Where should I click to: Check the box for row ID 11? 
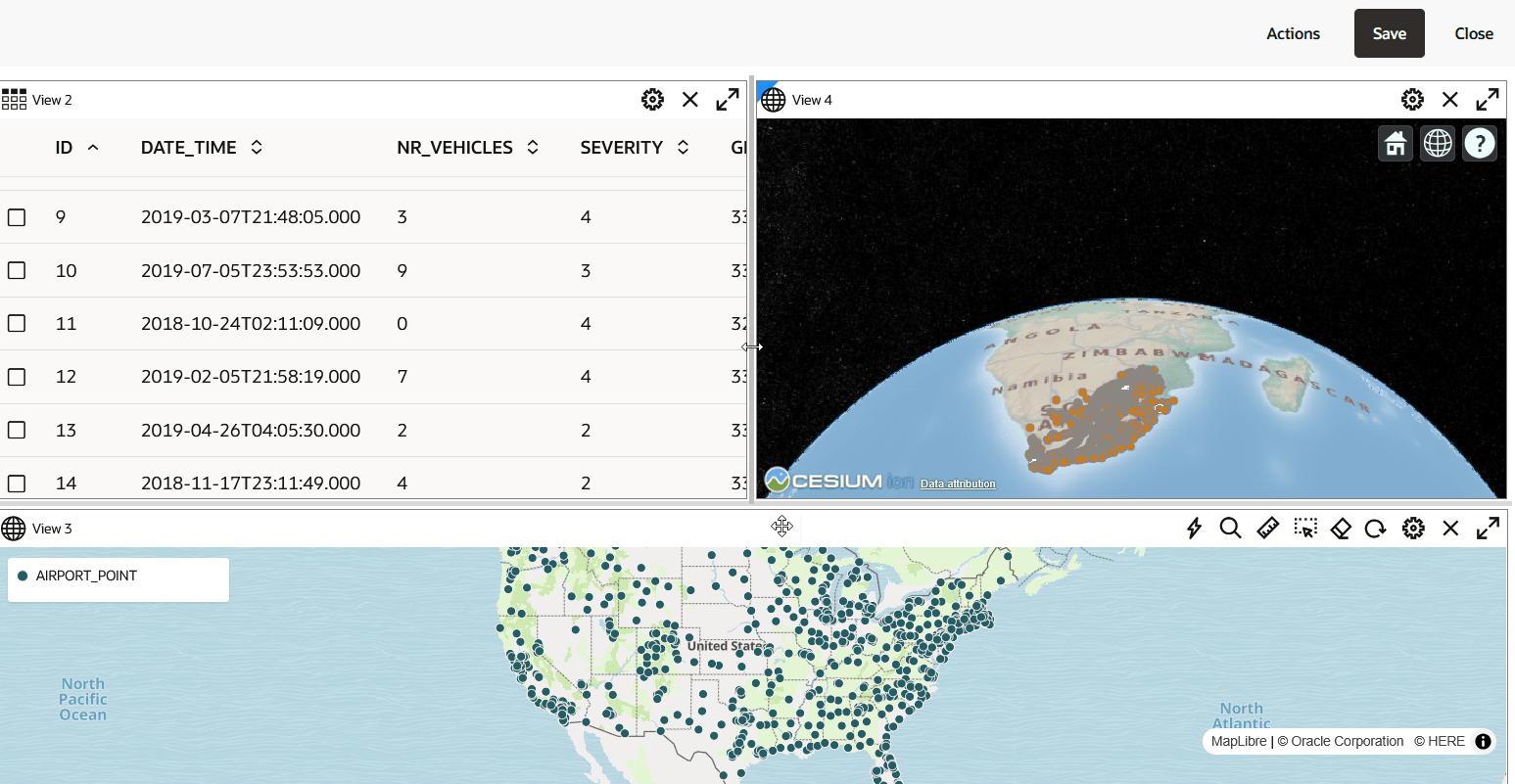[17, 323]
